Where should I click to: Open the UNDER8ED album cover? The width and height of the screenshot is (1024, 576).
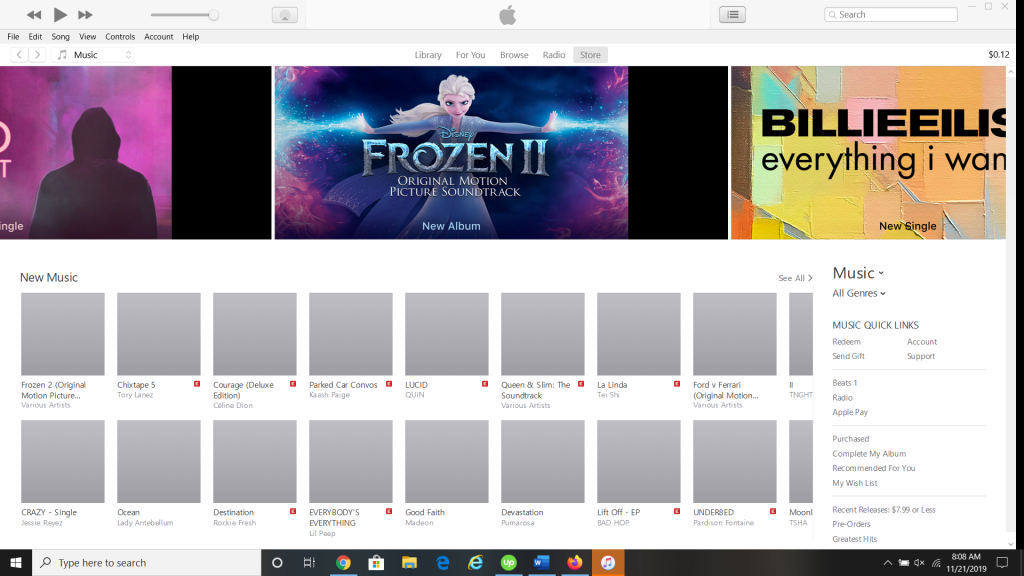point(735,461)
